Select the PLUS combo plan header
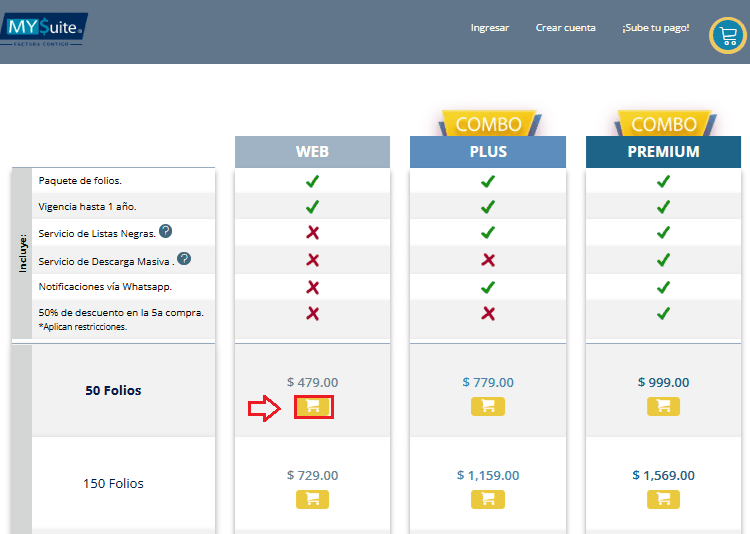The width and height of the screenshot is (750, 534). click(x=488, y=152)
